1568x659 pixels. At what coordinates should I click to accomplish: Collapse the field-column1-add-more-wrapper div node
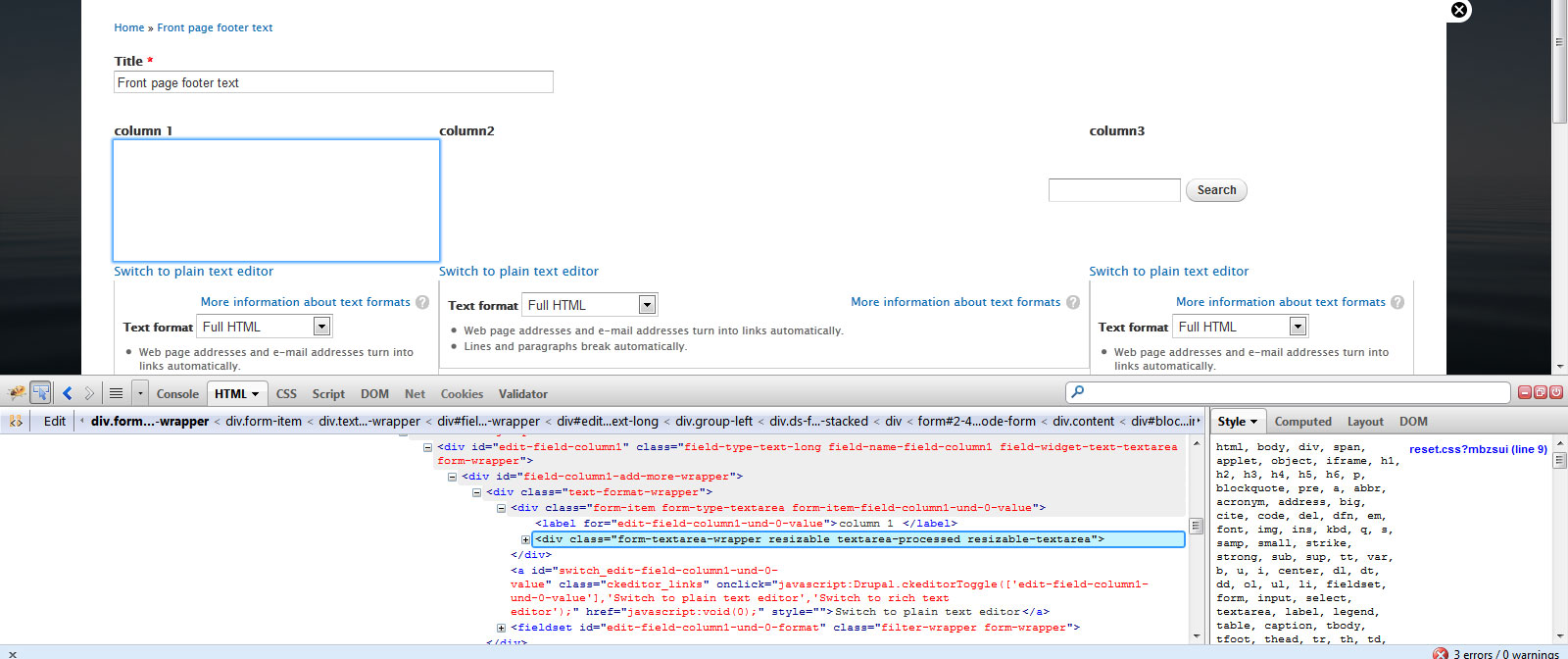pyautogui.click(x=452, y=477)
